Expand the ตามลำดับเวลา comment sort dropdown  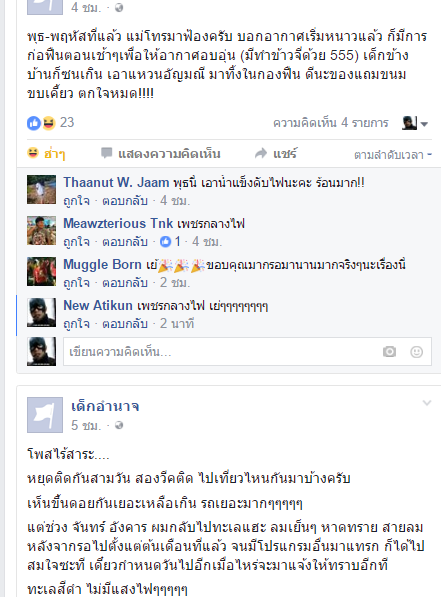[393, 155]
